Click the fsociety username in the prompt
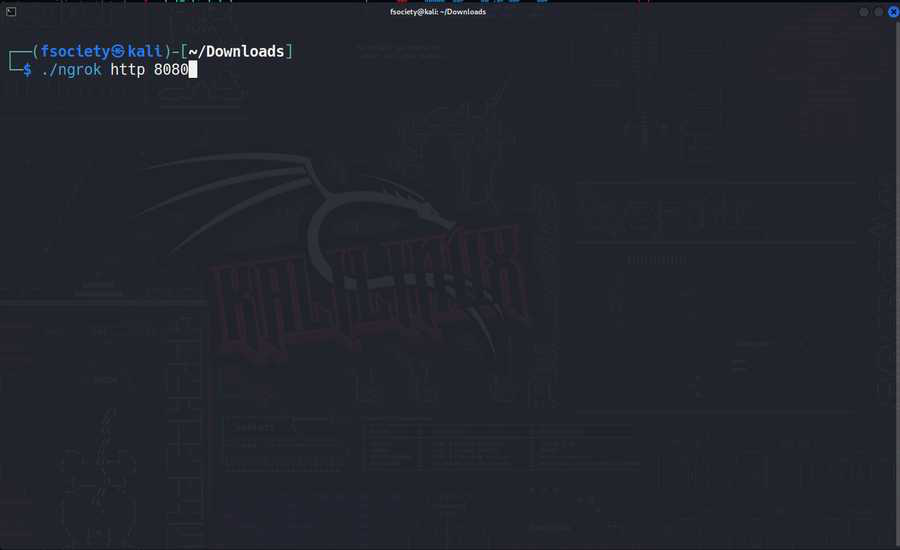900x550 pixels. click(74, 51)
